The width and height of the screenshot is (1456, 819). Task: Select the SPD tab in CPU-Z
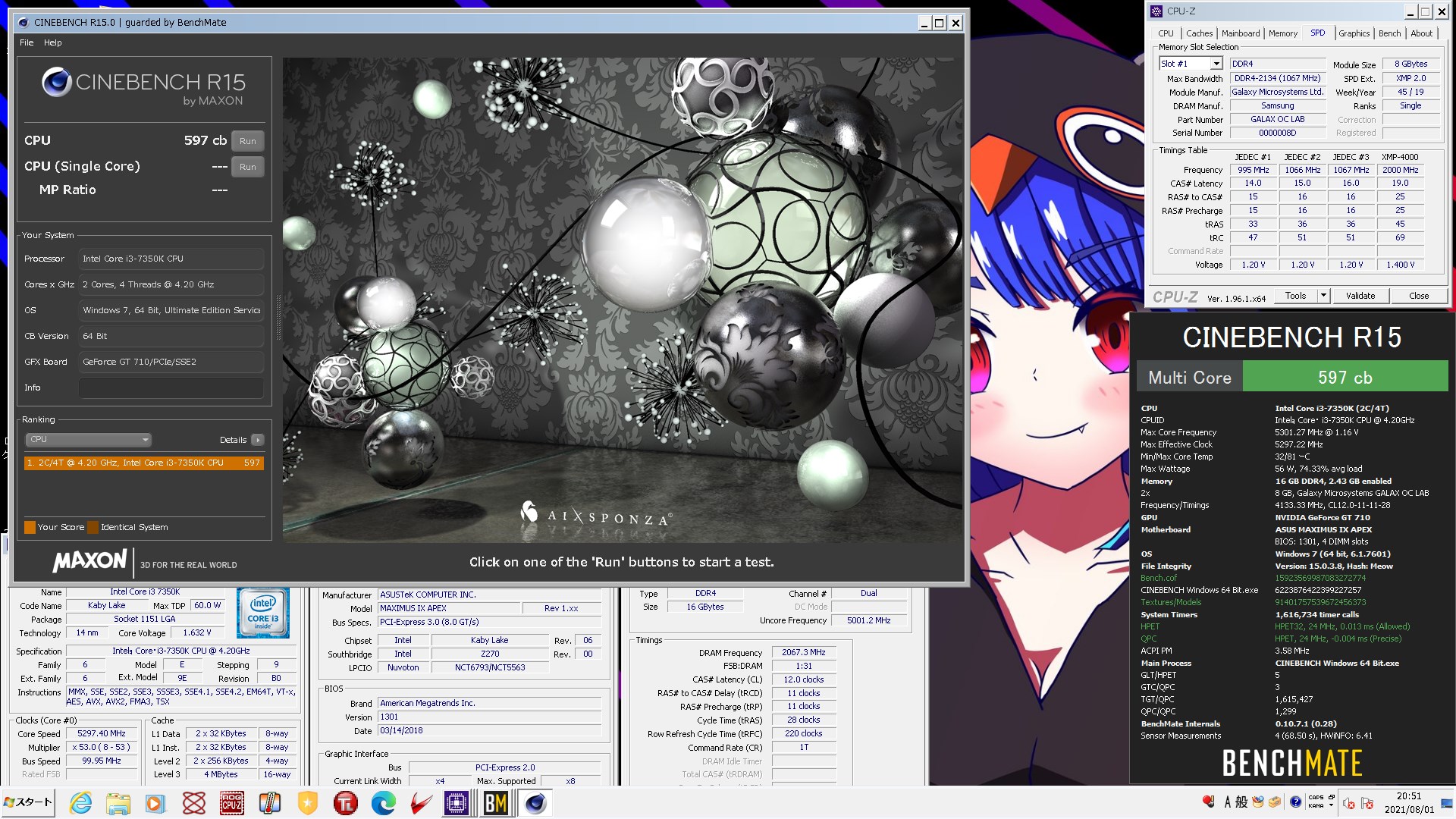coord(1318,33)
